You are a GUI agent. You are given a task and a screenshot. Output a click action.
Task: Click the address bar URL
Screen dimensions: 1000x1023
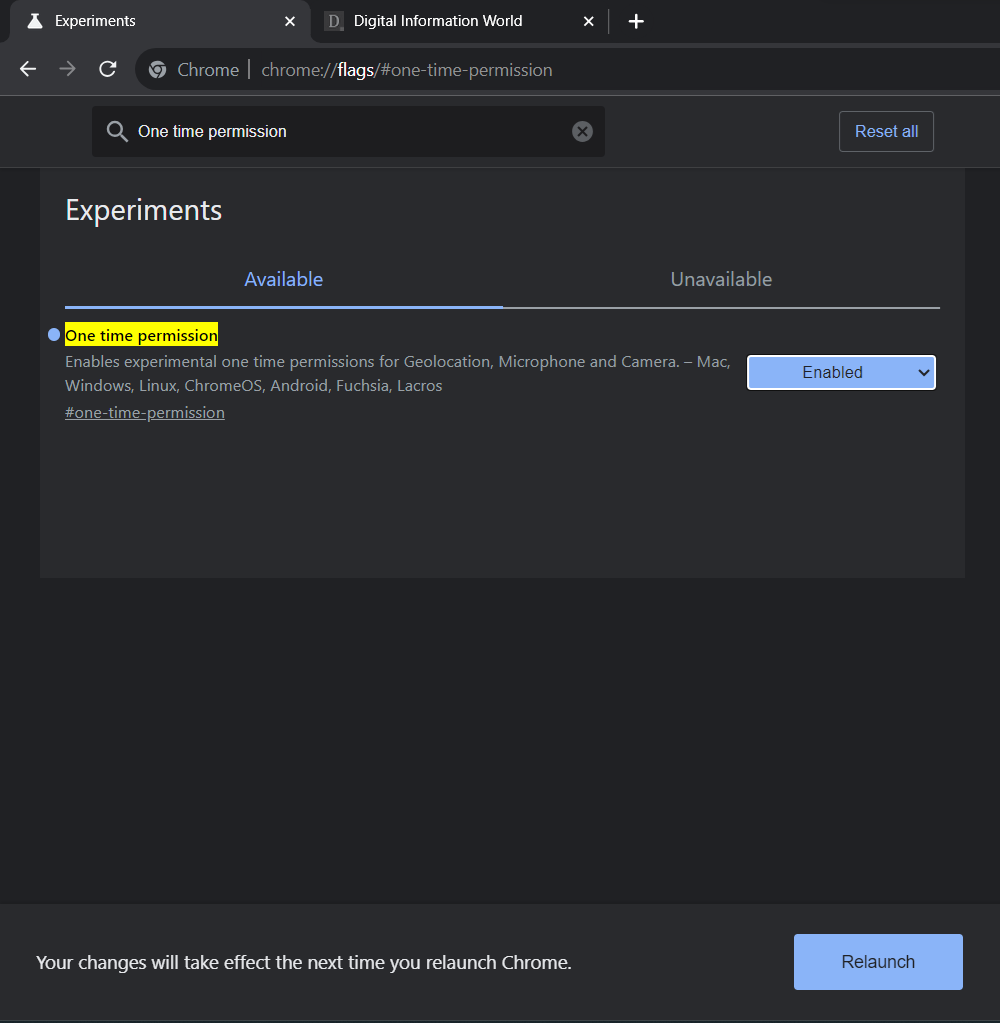pyautogui.click(x=407, y=70)
